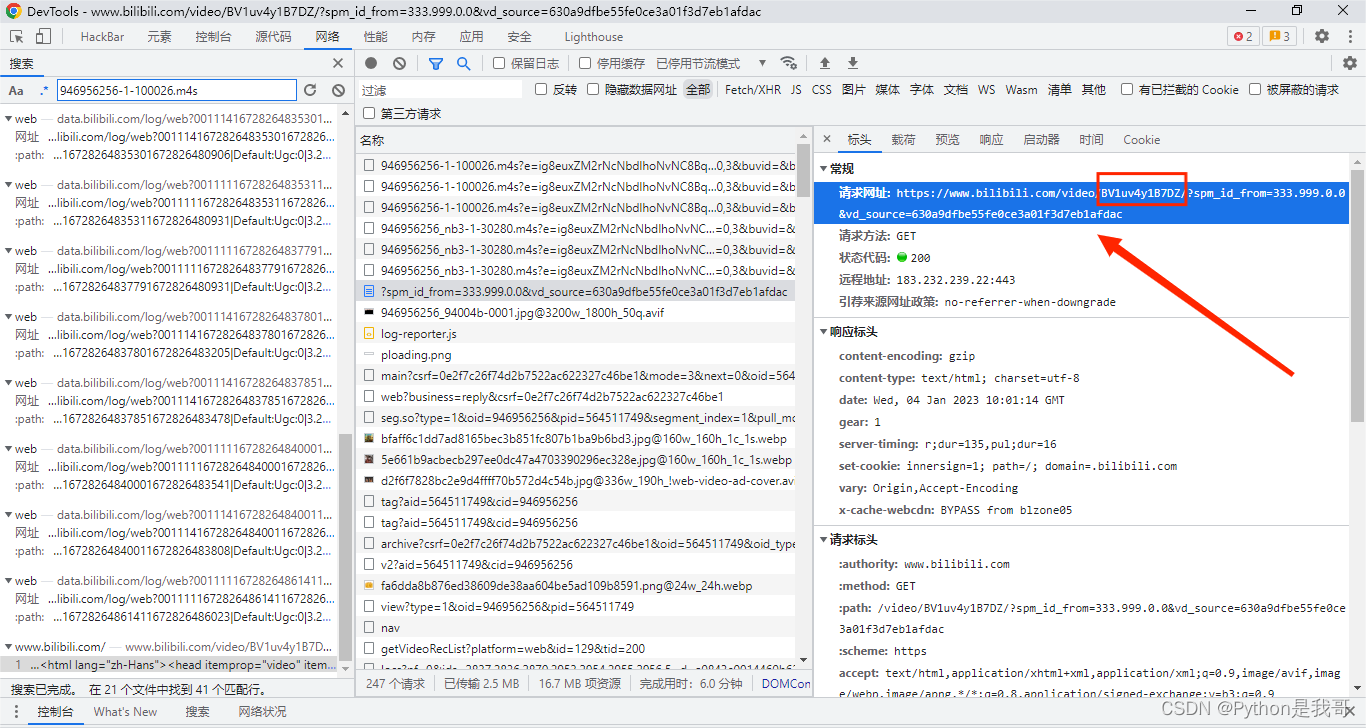Viewport: 1366px width, 728px height.
Task: Click the export HAR download arrow icon
Action: pos(853,63)
